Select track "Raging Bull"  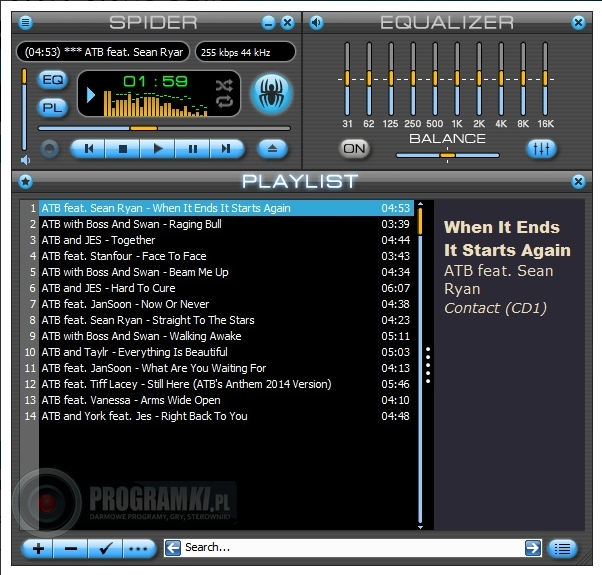(x=226, y=224)
